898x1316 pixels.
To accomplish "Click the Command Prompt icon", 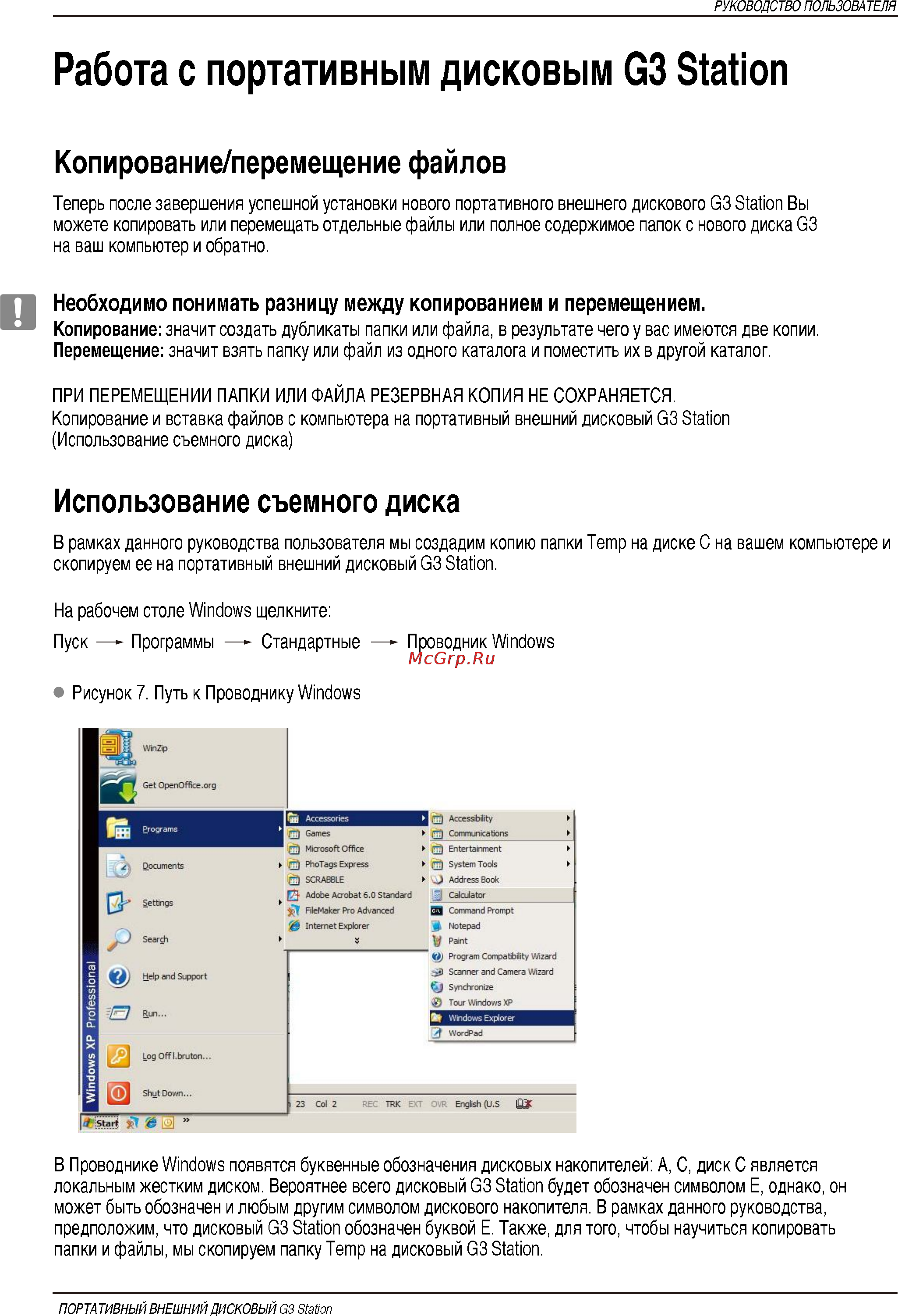I will point(437,911).
